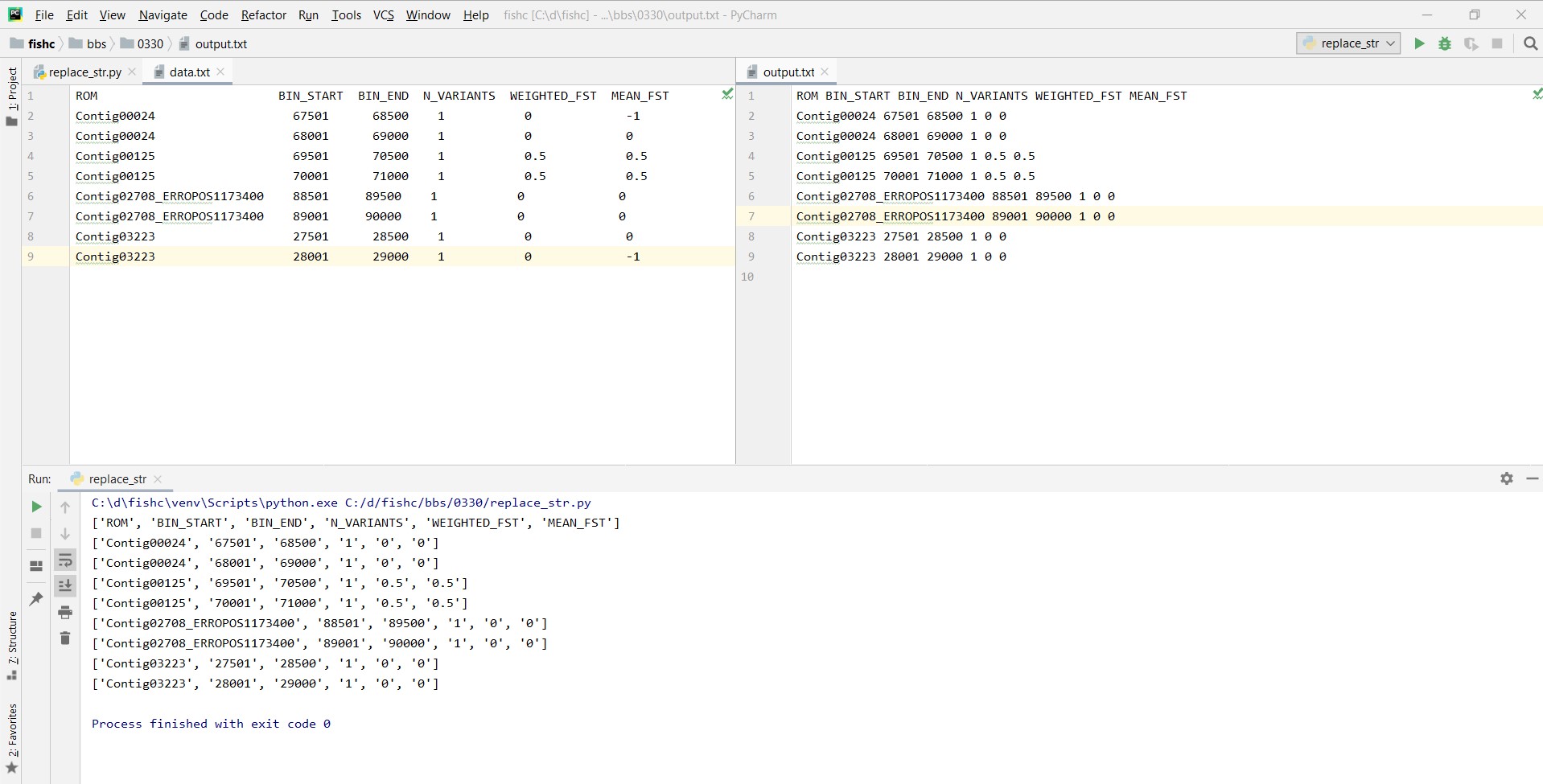
Task: Open Search Everywhere magnifier icon
Action: (1530, 43)
